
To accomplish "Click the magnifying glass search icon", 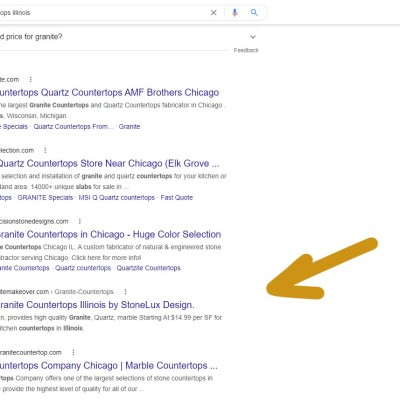I will (254, 13).
